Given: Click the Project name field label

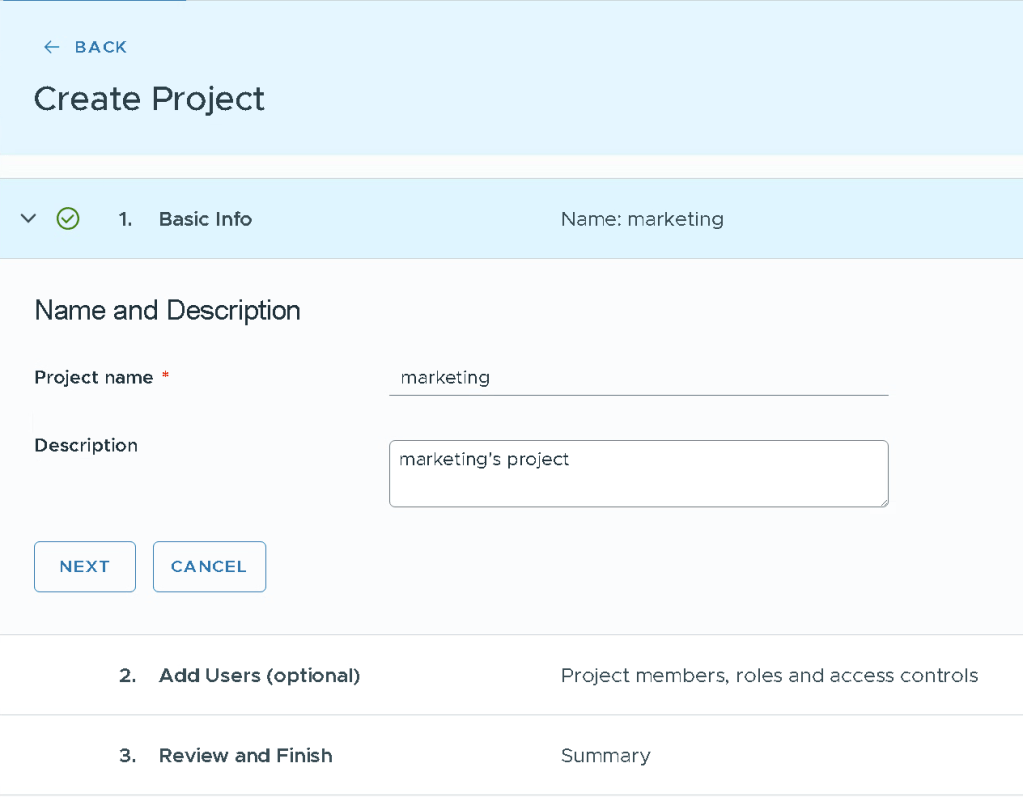Looking at the screenshot, I should click(94, 377).
